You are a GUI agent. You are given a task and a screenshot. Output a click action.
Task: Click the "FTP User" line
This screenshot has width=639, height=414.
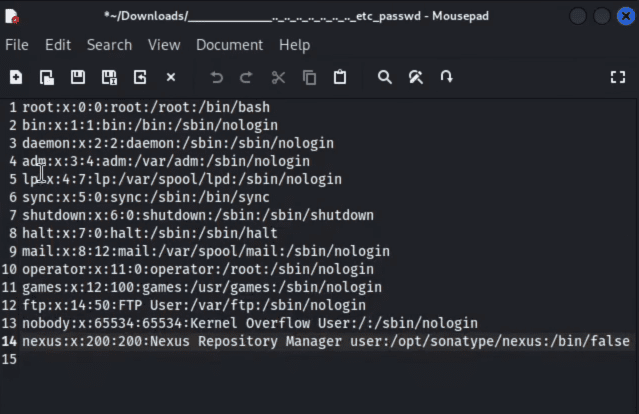[194, 305]
